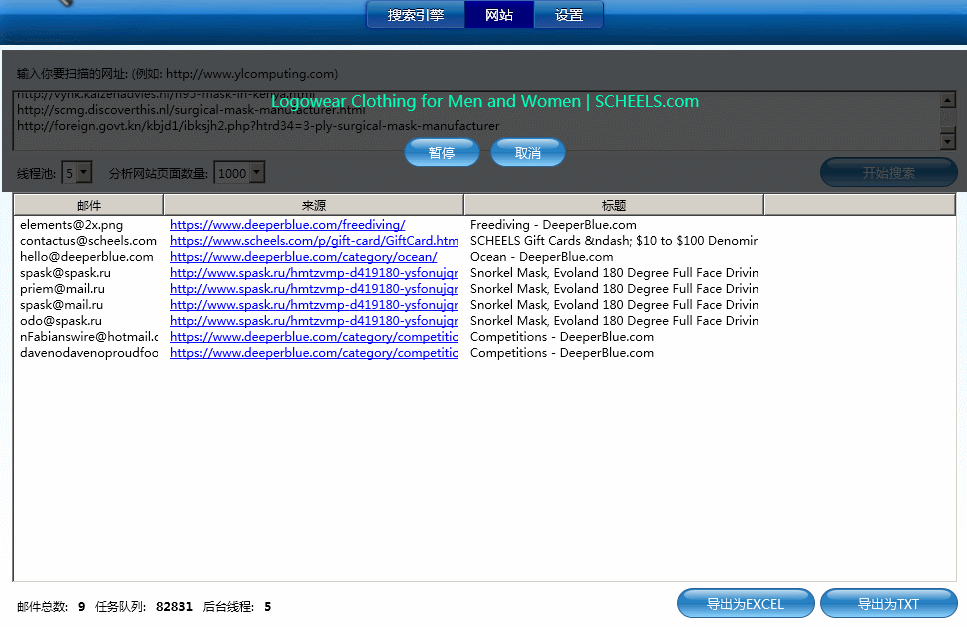
Task: Select title Ocean - DeeperBlue.com
Action: [541, 257]
